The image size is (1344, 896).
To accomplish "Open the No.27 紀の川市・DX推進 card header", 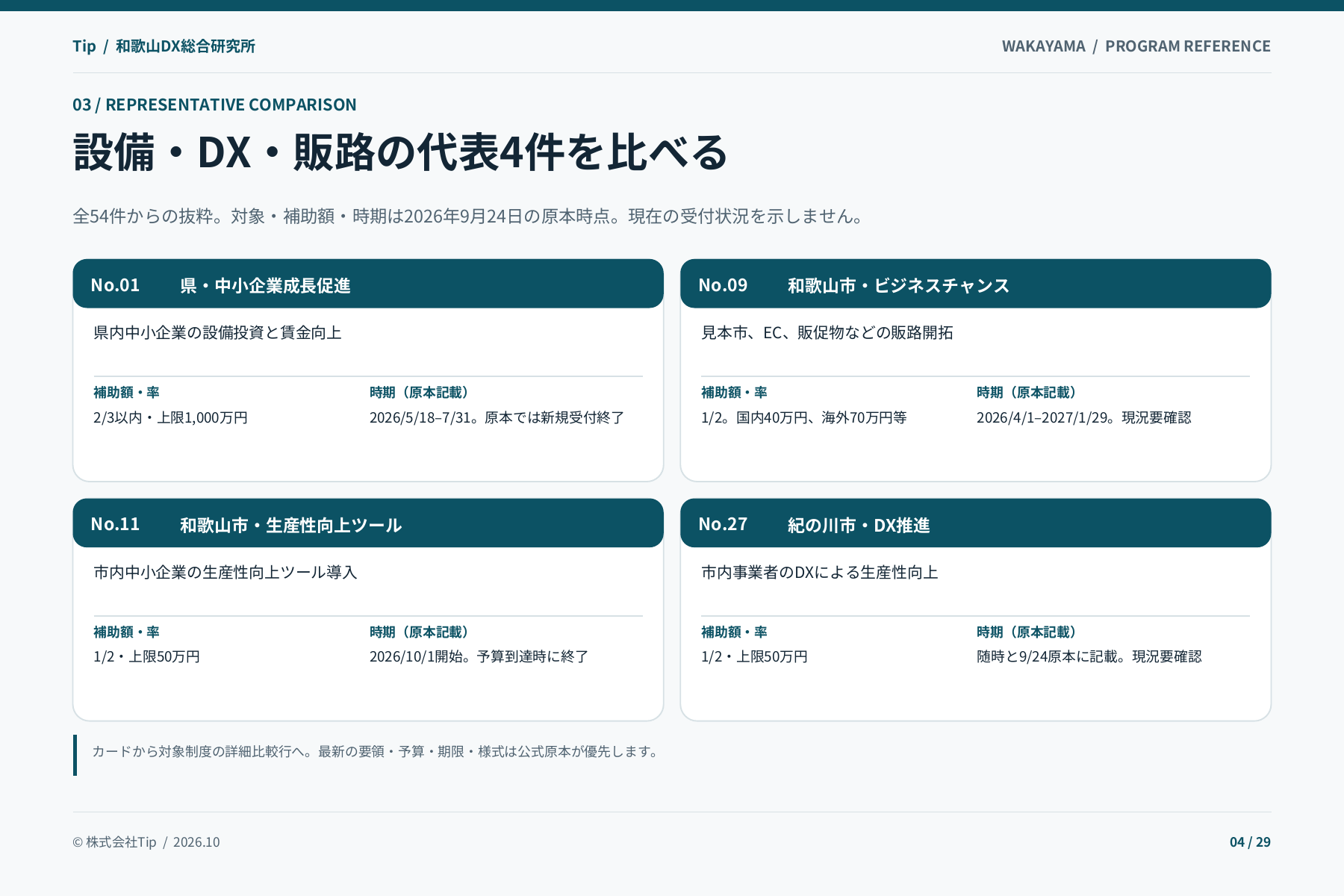I will coord(975,523).
